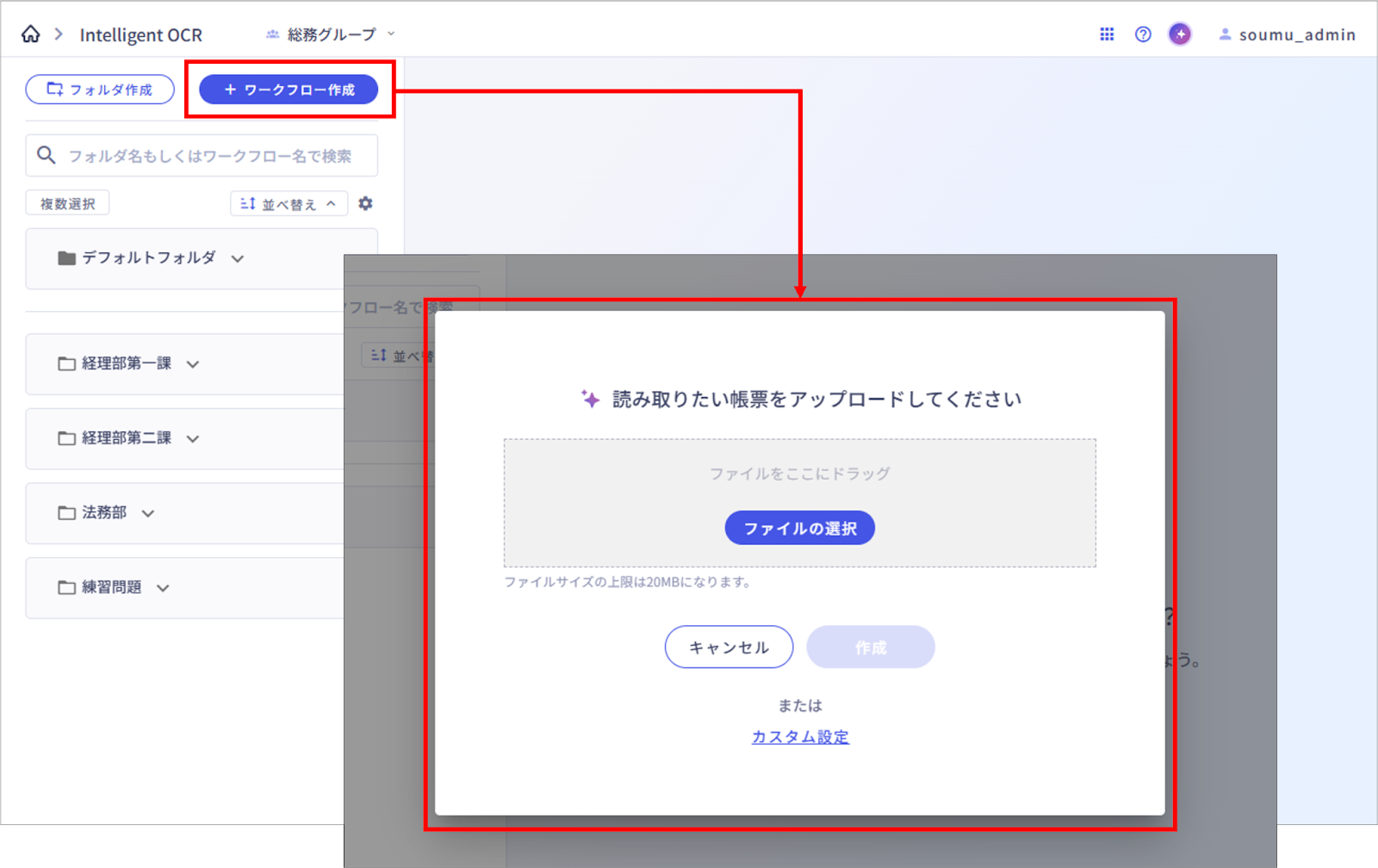Viewport: 1378px width, 868px height.
Task: Open the 総務グループ group switcher dropdown
Action: 328,34
